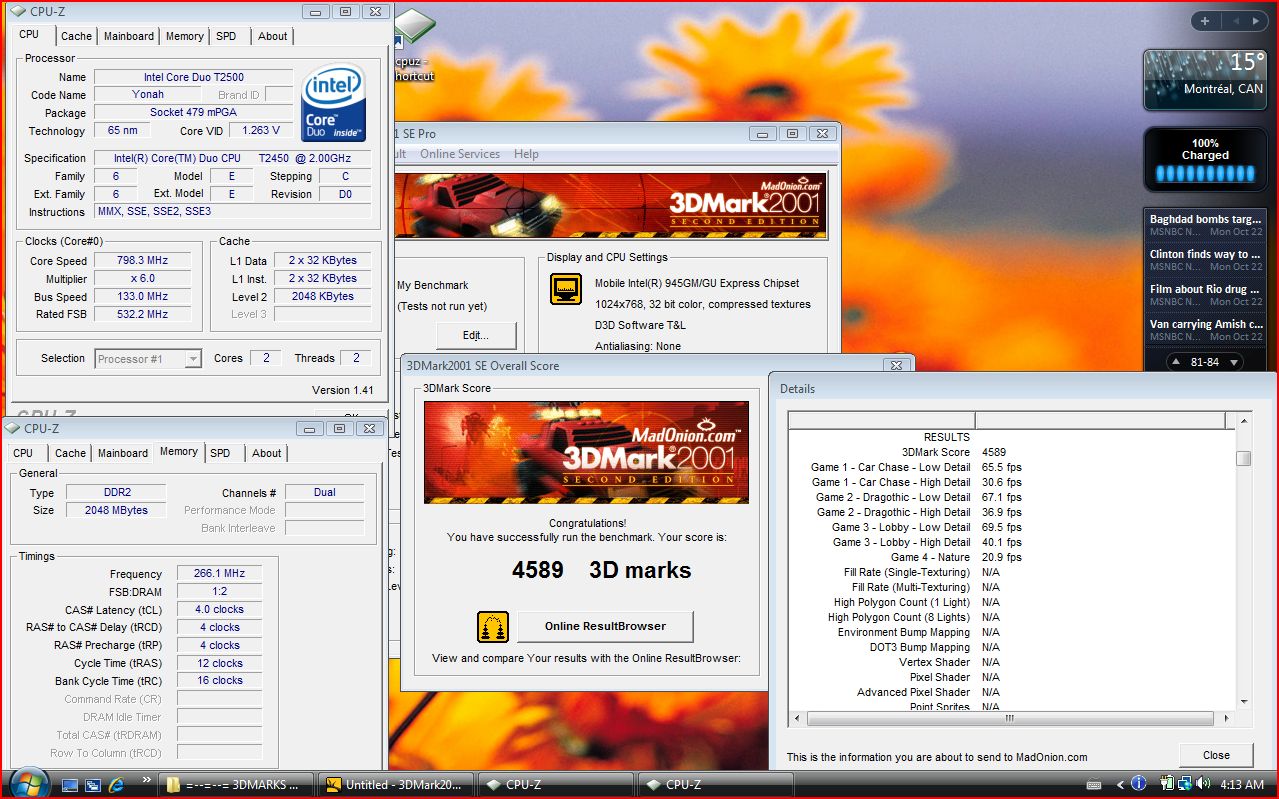The width and height of the screenshot is (1279, 799).
Task: Click the Details list vertical scrollbar thumb
Action: click(x=1243, y=458)
